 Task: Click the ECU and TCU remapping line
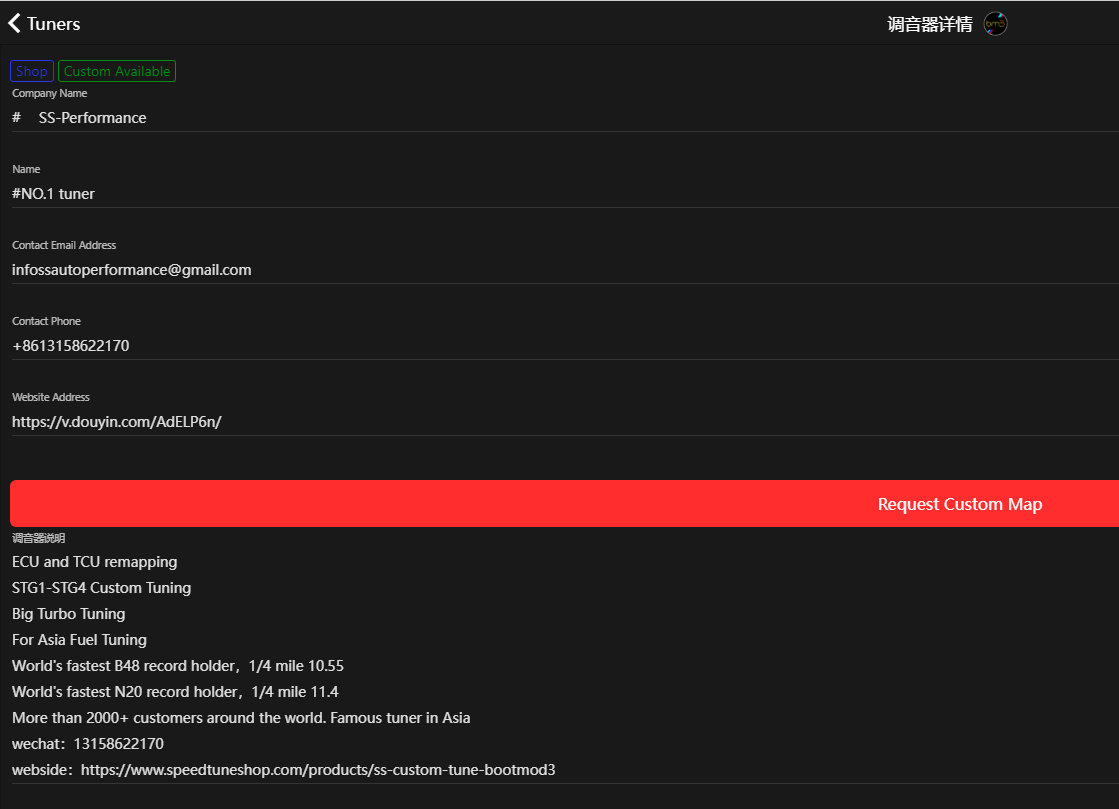pyautogui.click(x=94, y=562)
